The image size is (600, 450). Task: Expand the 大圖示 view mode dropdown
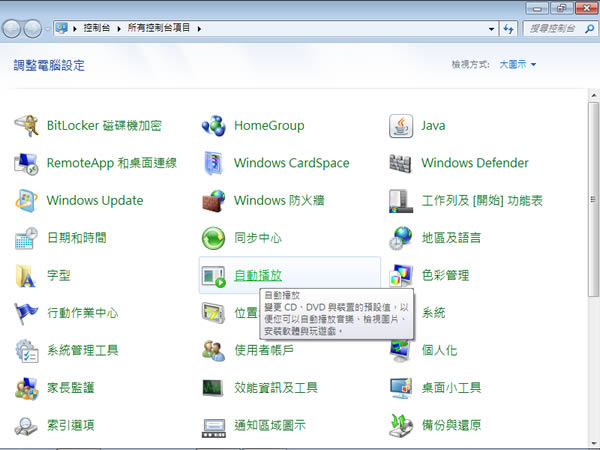(x=517, y=65)
